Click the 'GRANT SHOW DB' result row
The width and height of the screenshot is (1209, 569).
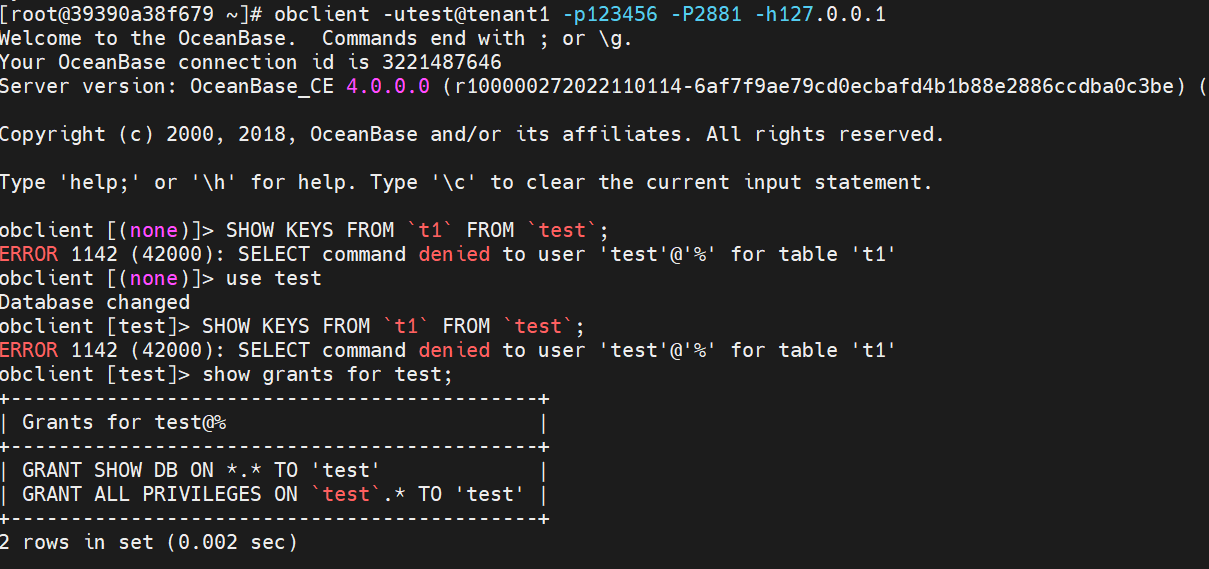click(201, 470)
